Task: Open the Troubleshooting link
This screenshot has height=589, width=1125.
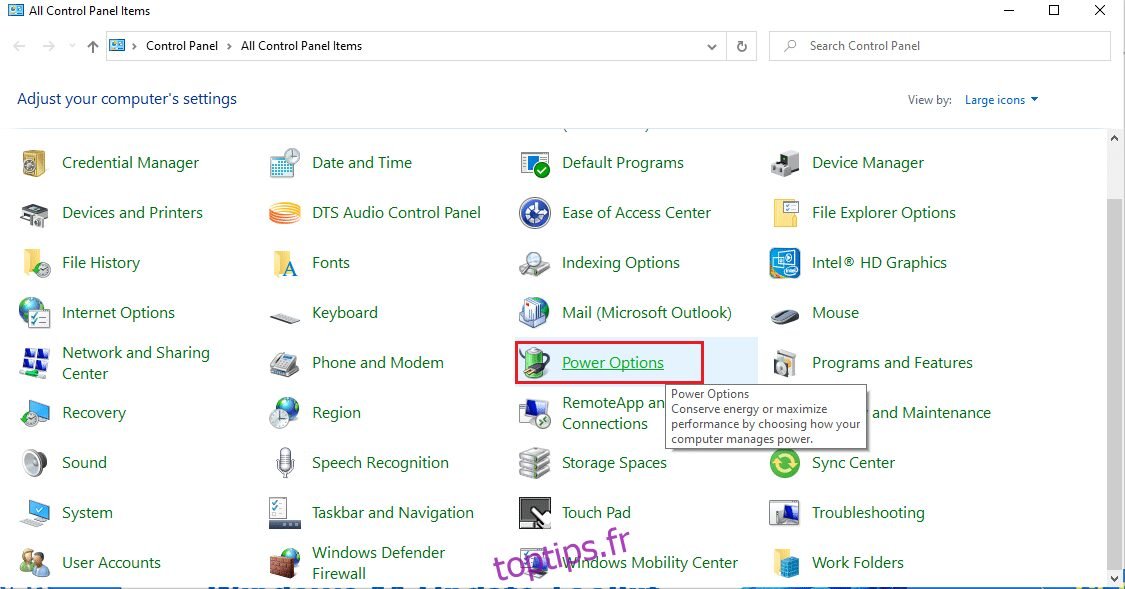Action: (868, 513)
